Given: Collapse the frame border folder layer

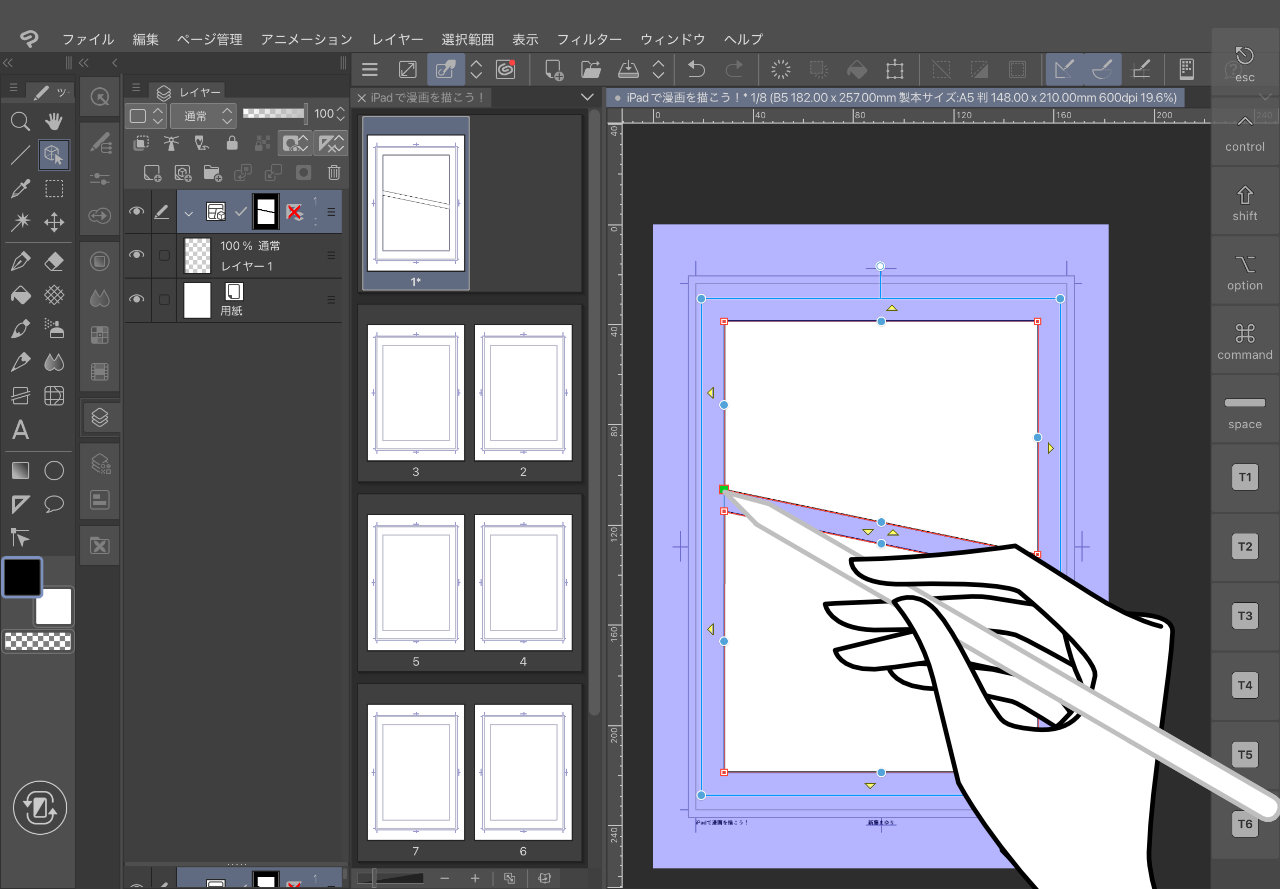Looking at the screenshot, I should tap(188, 212).
